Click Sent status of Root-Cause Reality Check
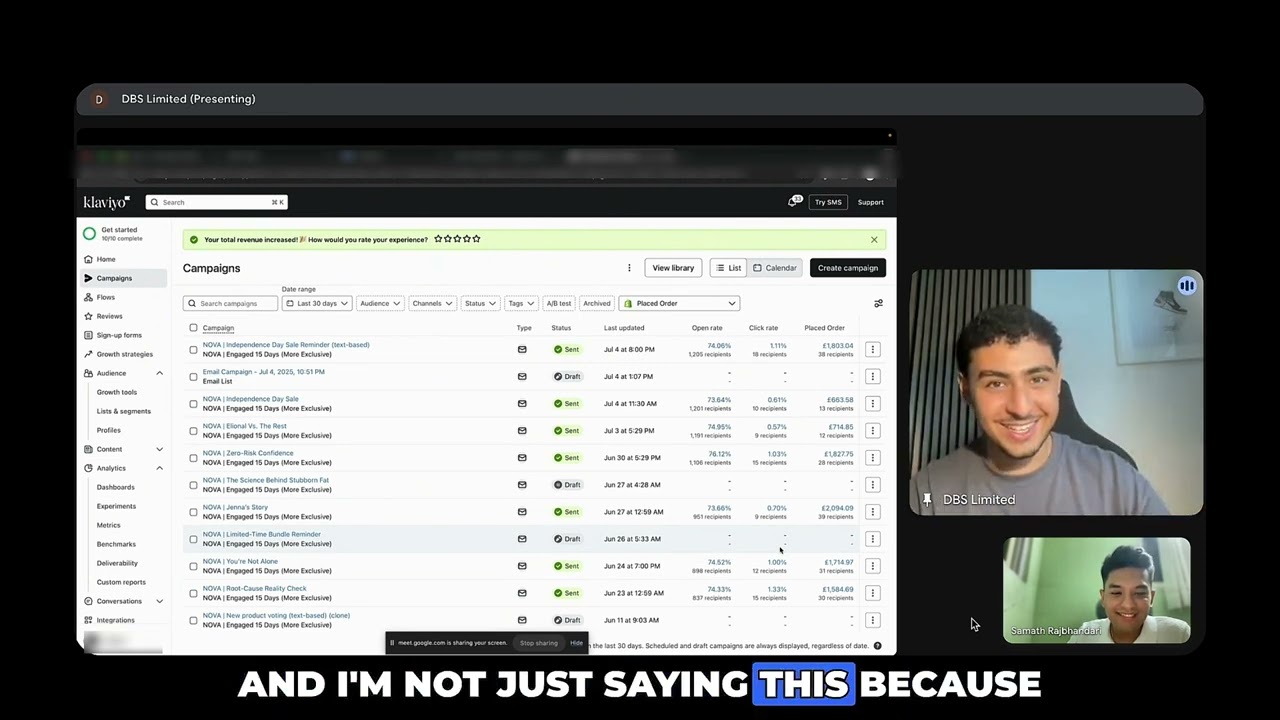The height and width of the screenshot is (720, 1280). tap(566, 592)
